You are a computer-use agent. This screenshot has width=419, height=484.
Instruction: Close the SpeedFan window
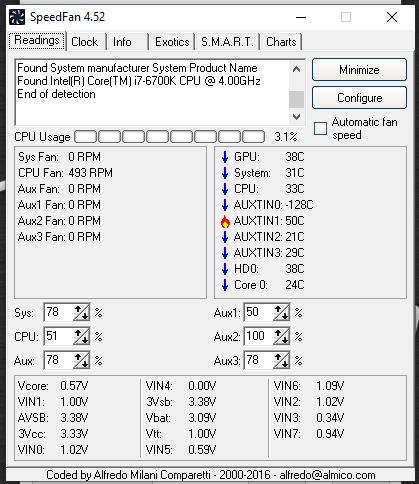click(x=392, y=17)
